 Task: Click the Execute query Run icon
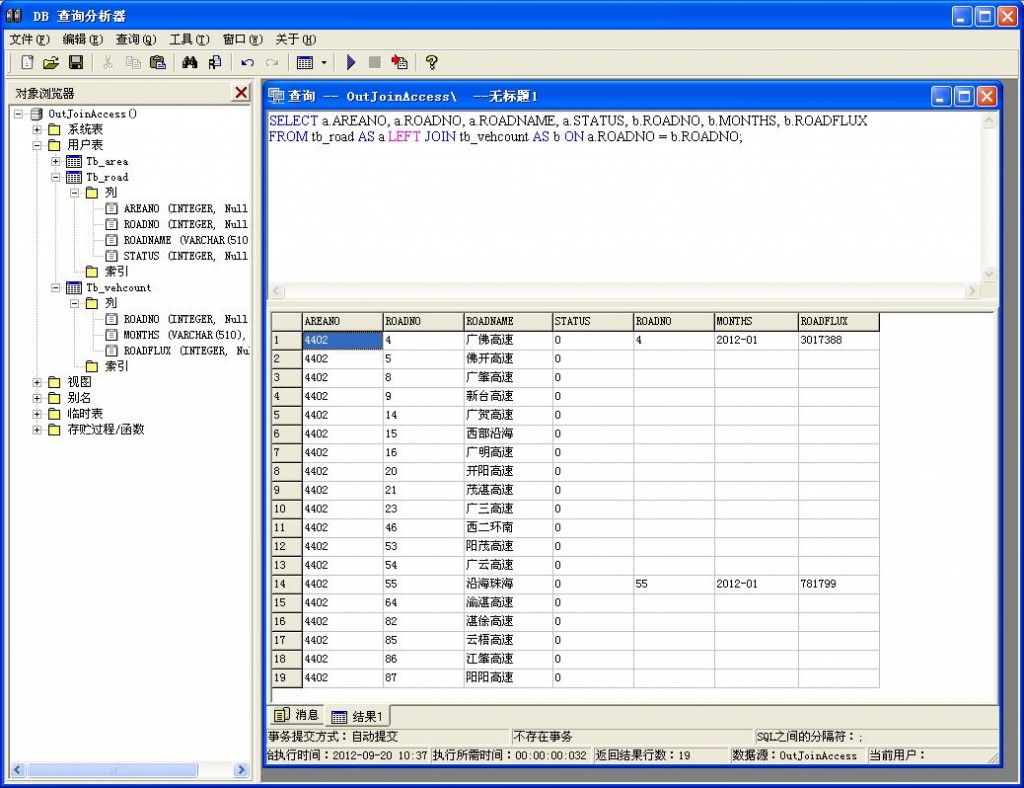pos(351,62)
